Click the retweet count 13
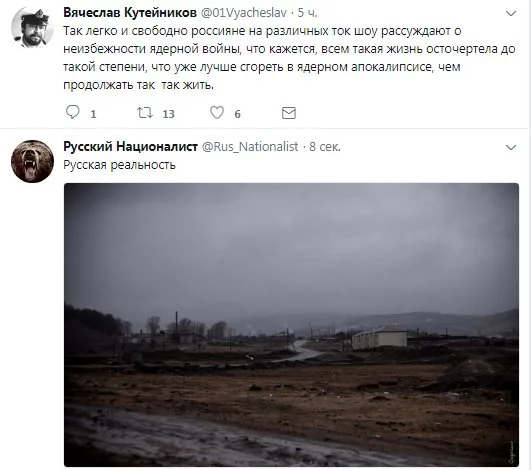The image size is (531, 470). pos(168,114)
